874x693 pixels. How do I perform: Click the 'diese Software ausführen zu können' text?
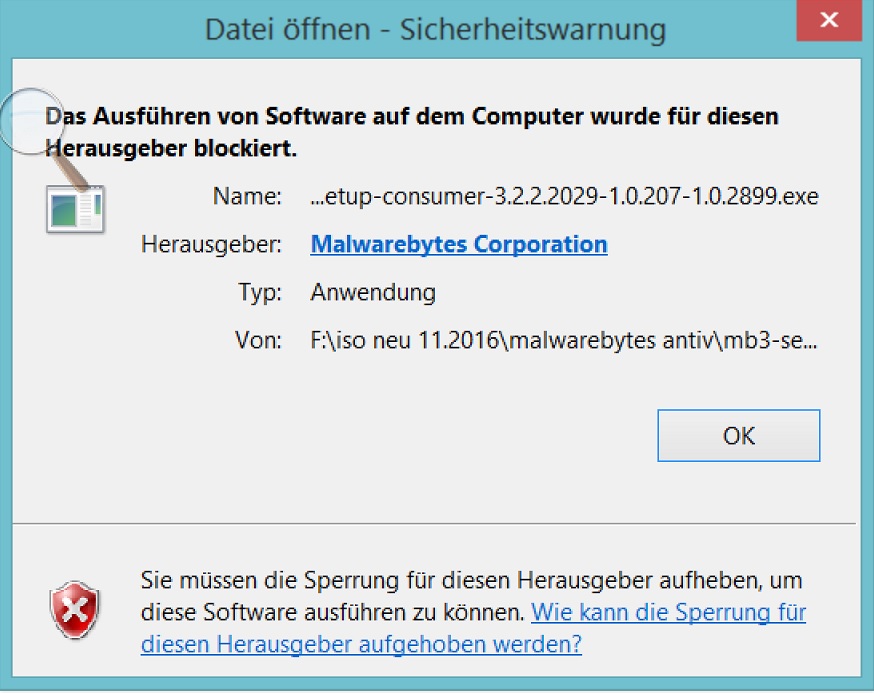(333, 612)
